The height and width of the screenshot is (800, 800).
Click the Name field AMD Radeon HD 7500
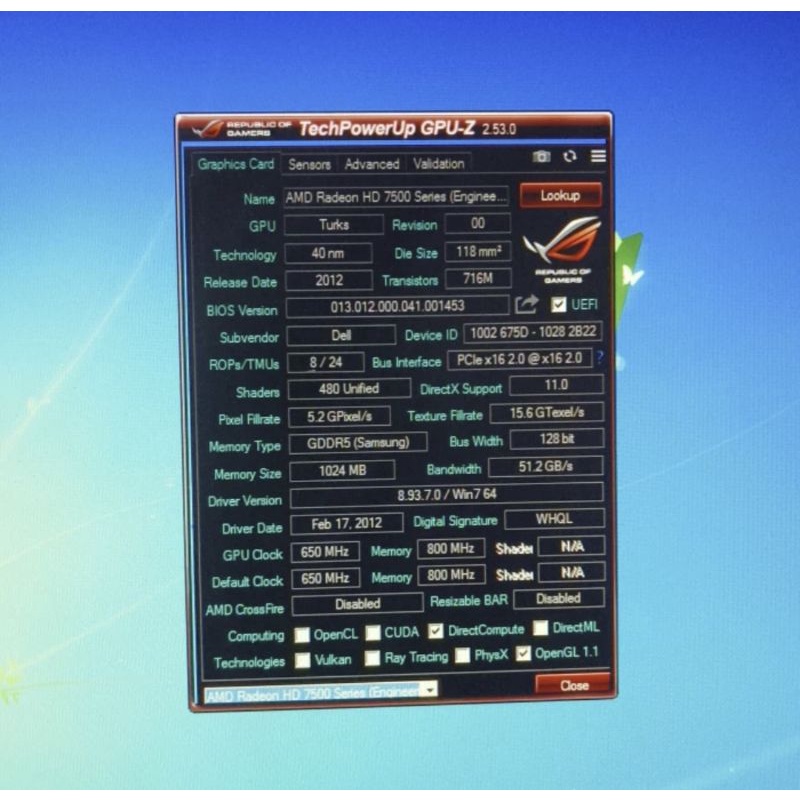(396, 197)
